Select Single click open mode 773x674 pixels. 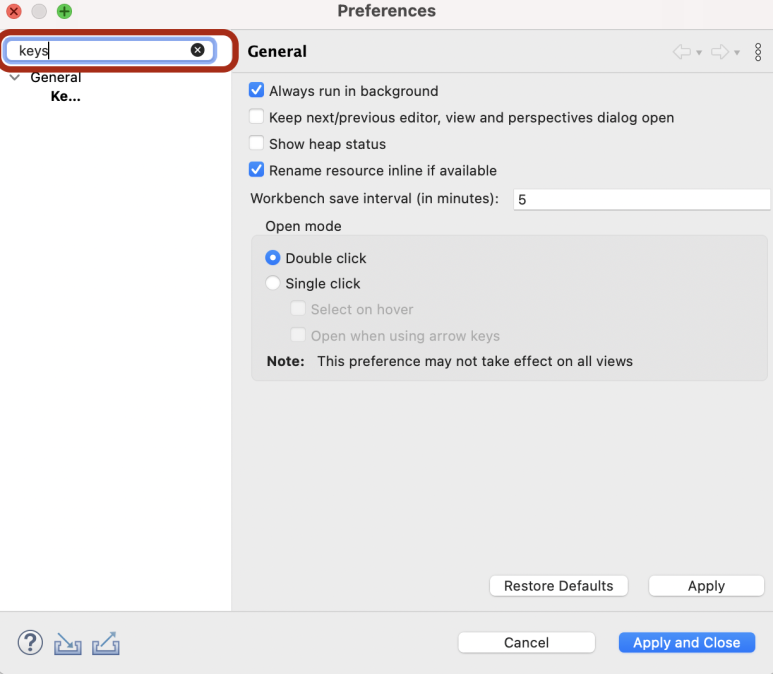pyautogui.click(x=273, y=283)
